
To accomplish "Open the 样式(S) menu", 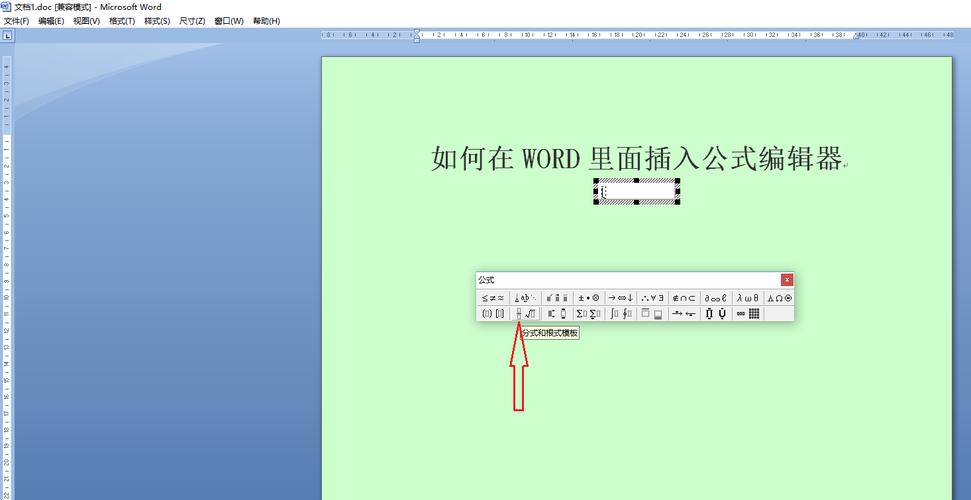I will 157,21.
